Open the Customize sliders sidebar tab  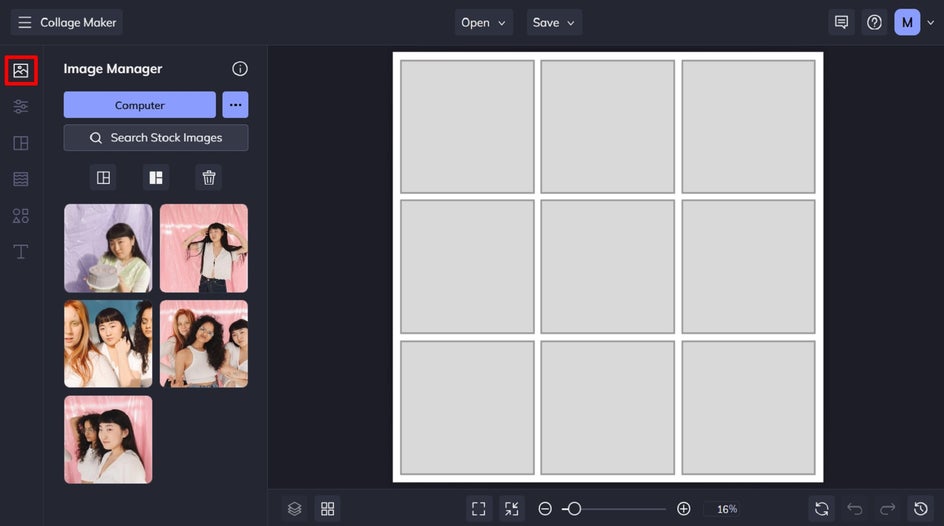(x=21, y=107)
